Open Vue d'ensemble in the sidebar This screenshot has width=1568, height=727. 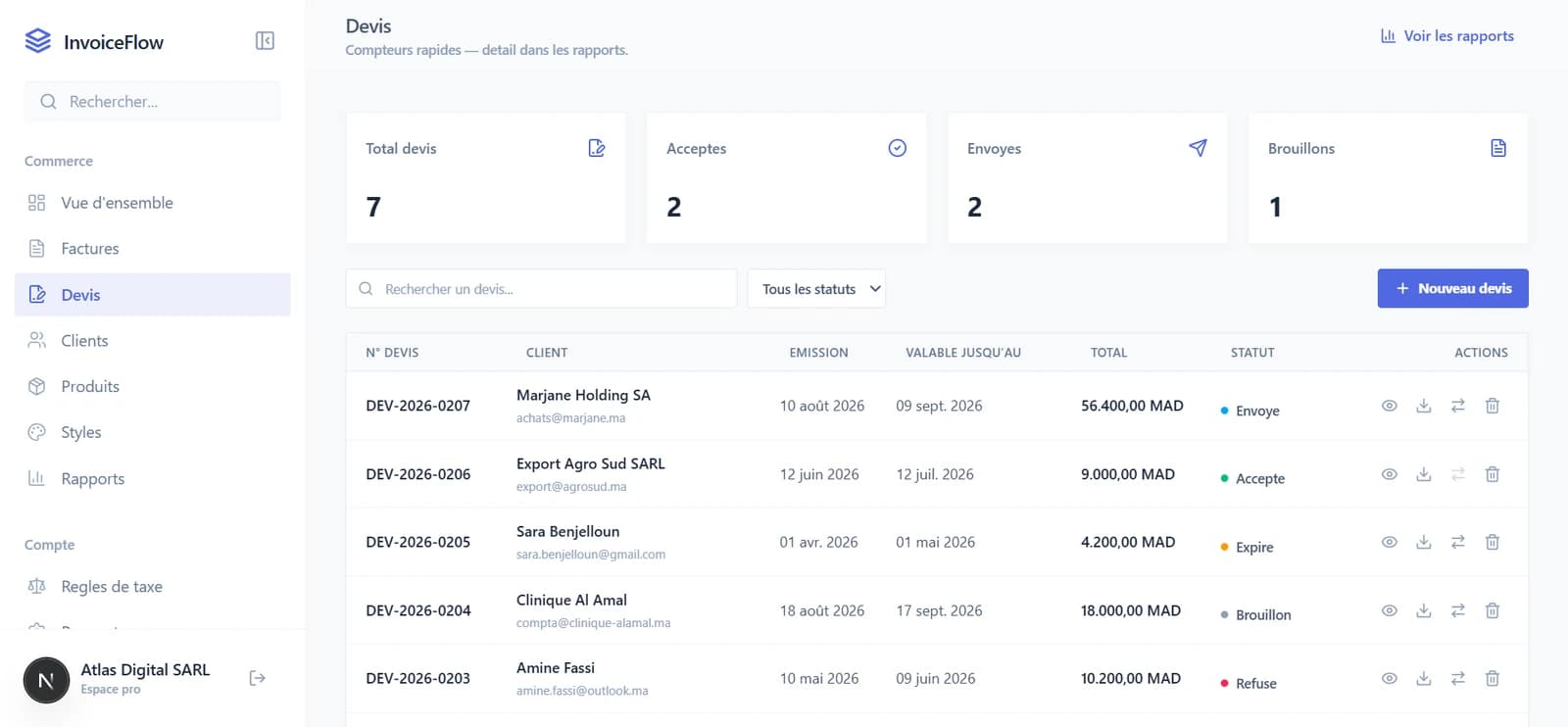pyautogui.click(x=153, y=203)
